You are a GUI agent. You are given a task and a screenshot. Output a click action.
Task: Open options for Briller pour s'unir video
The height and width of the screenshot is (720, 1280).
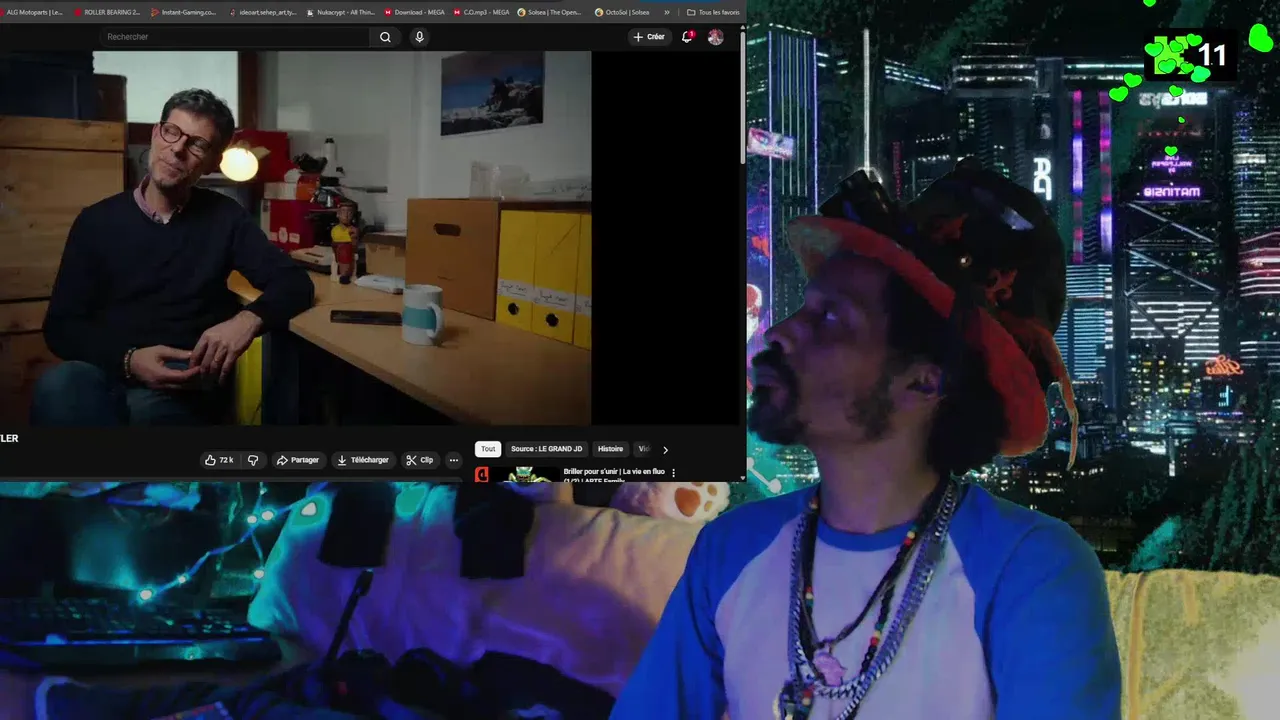click(x=673, y=473)
